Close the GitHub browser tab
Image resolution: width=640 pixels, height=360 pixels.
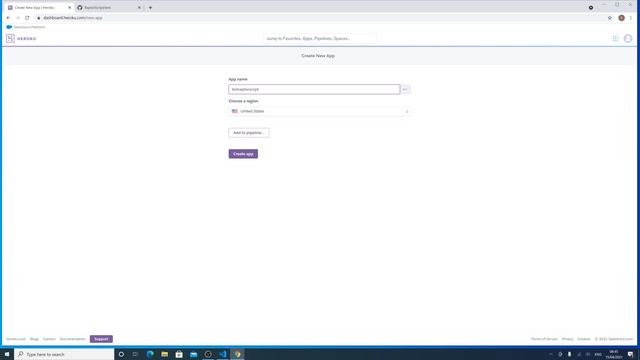tap(139, 8)
